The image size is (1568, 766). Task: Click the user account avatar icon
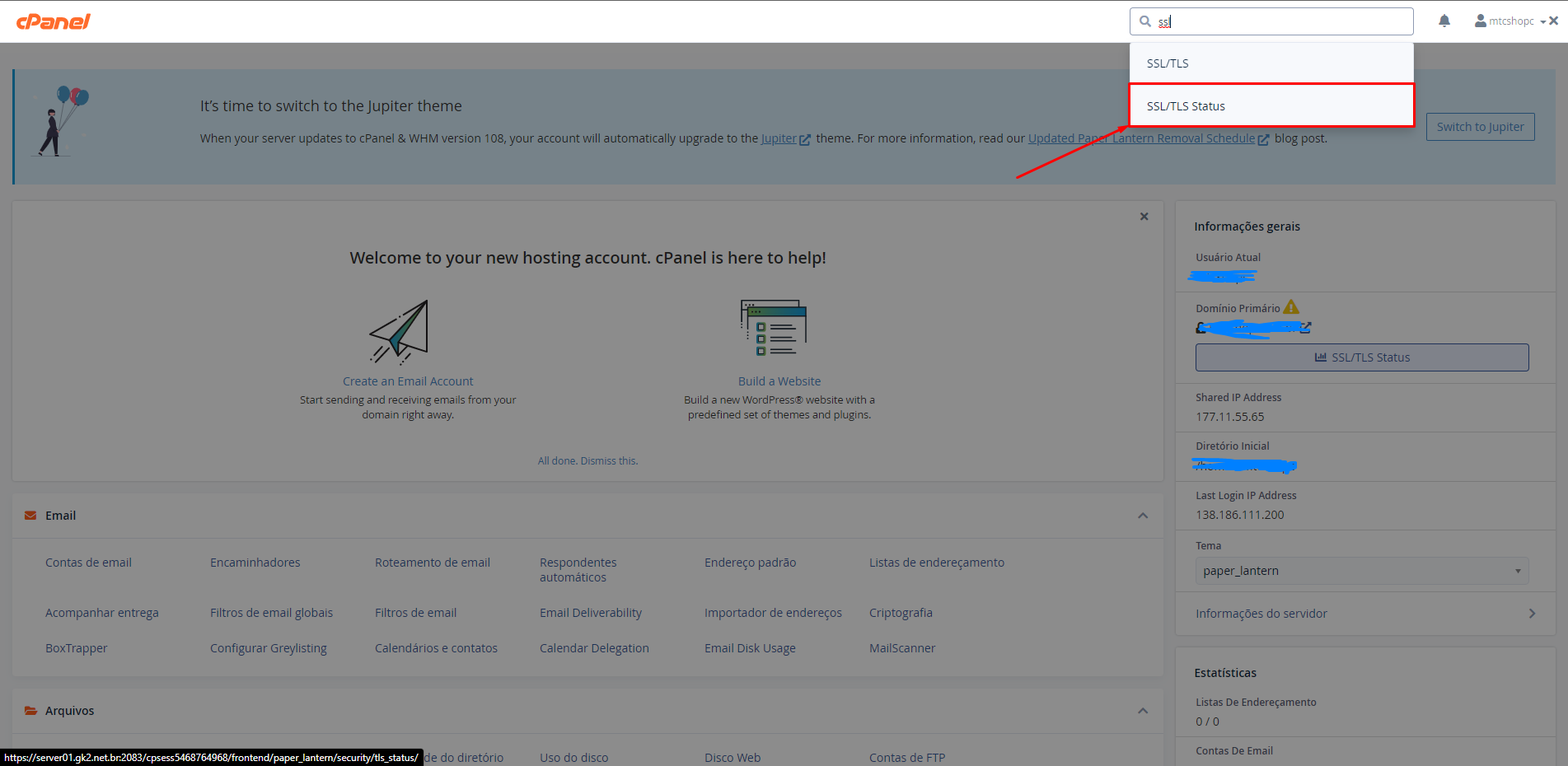pos(1481,21)
